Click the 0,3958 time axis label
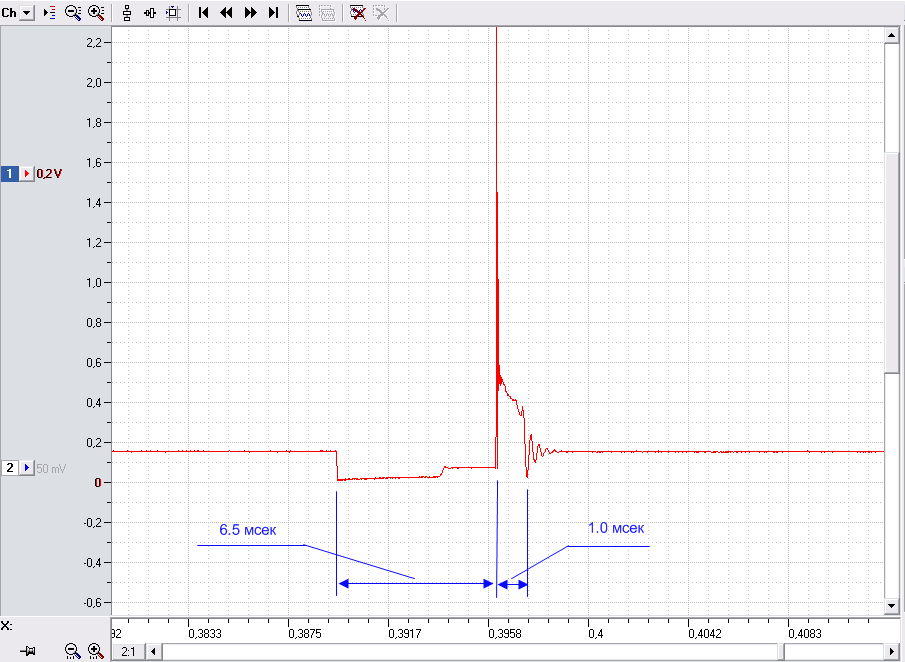 (x=504, y=634)
